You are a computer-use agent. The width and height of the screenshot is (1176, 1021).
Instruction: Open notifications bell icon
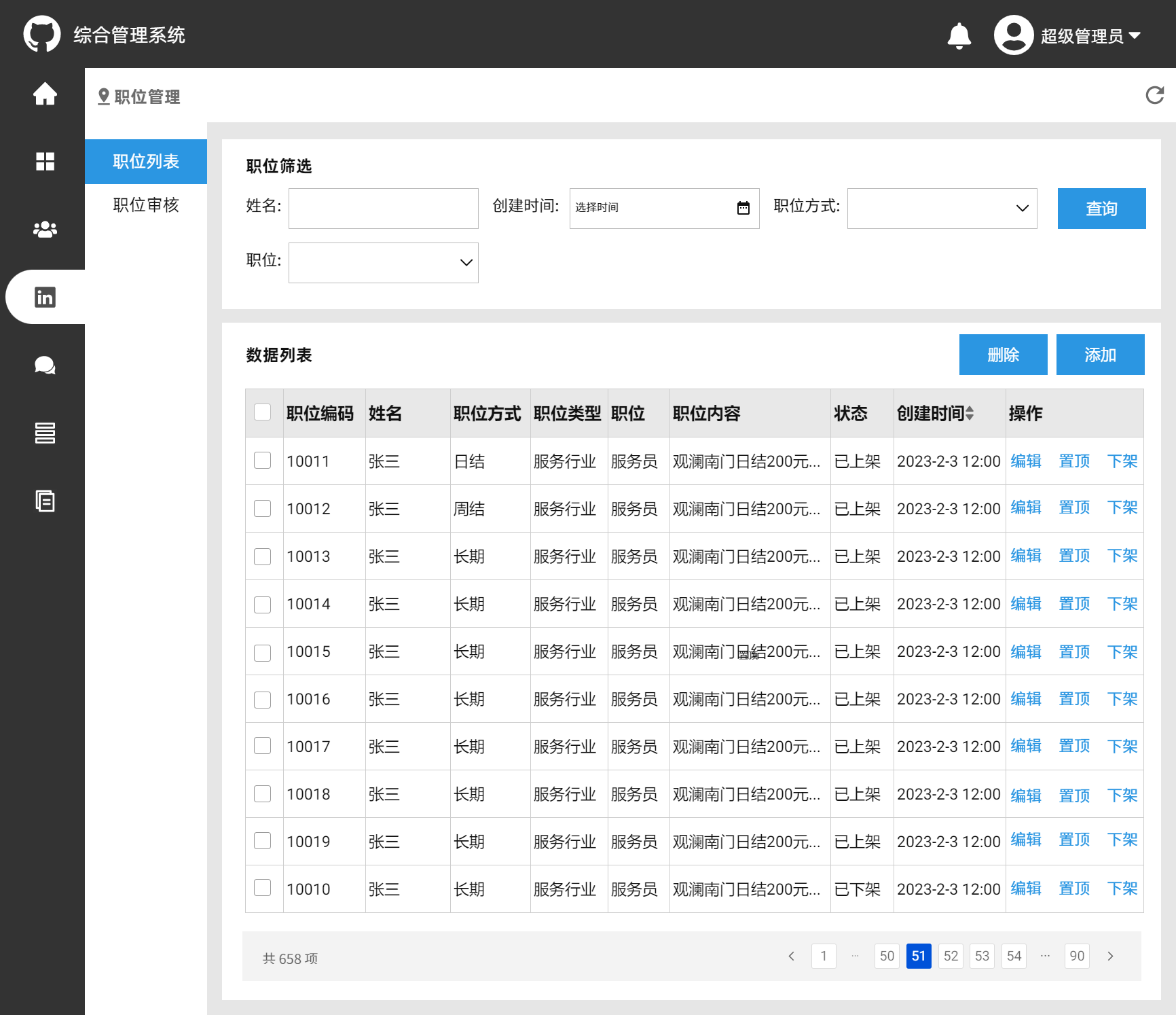pos(959,35)
